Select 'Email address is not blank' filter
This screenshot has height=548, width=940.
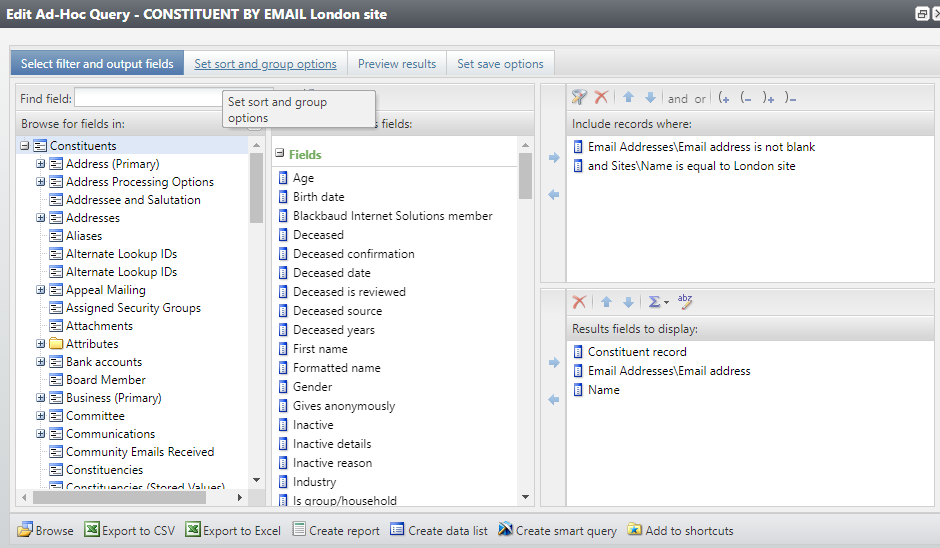[x=701, y=147]
